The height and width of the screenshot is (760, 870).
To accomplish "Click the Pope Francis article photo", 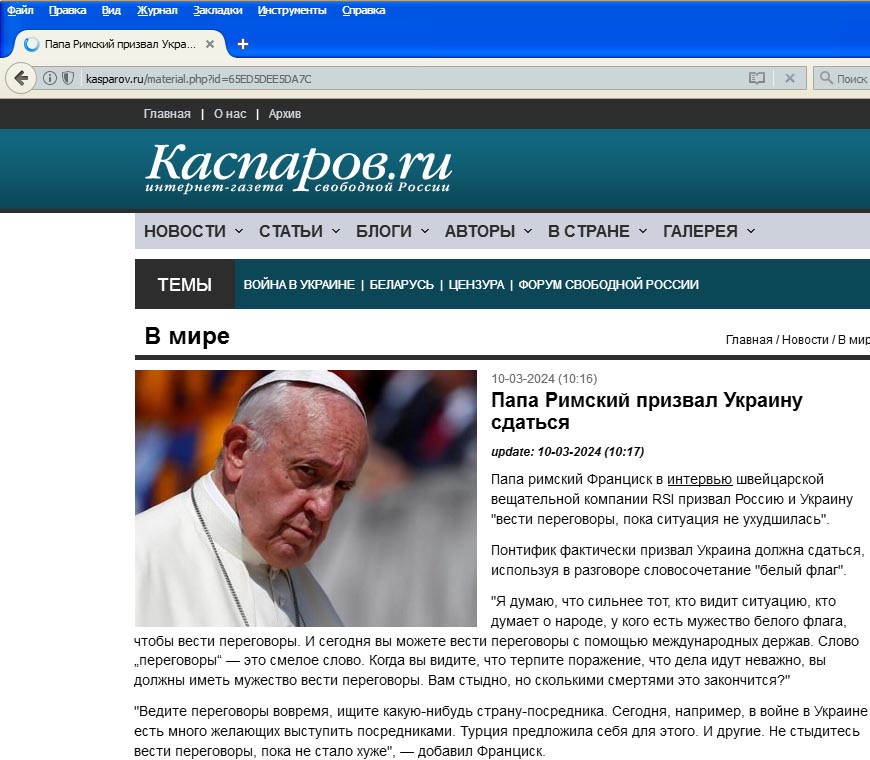I will tap(306, 498).
